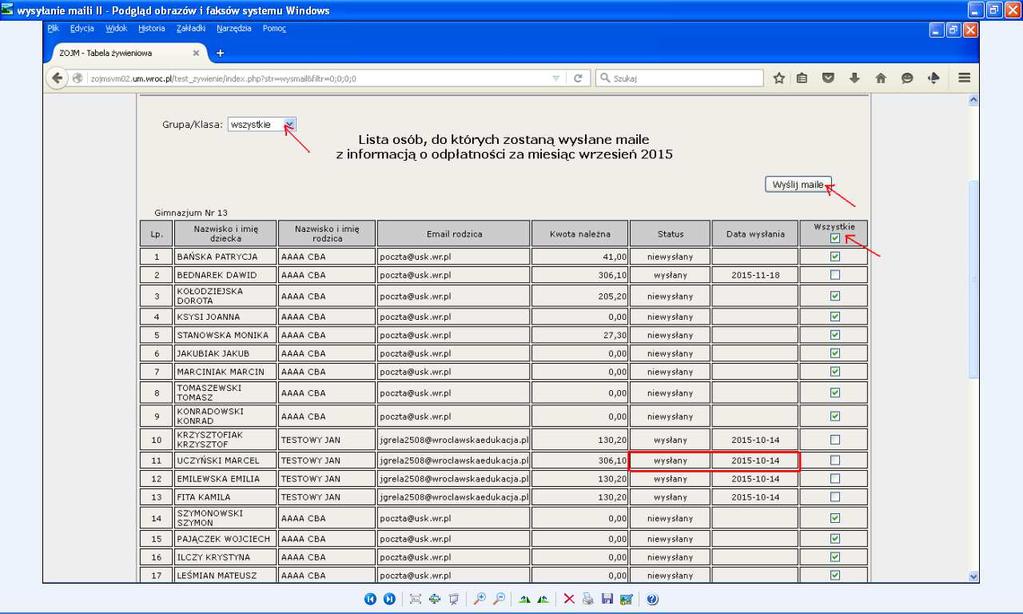Go to next image in viewer
The image size is (1023, 614).
click(389, 598)
